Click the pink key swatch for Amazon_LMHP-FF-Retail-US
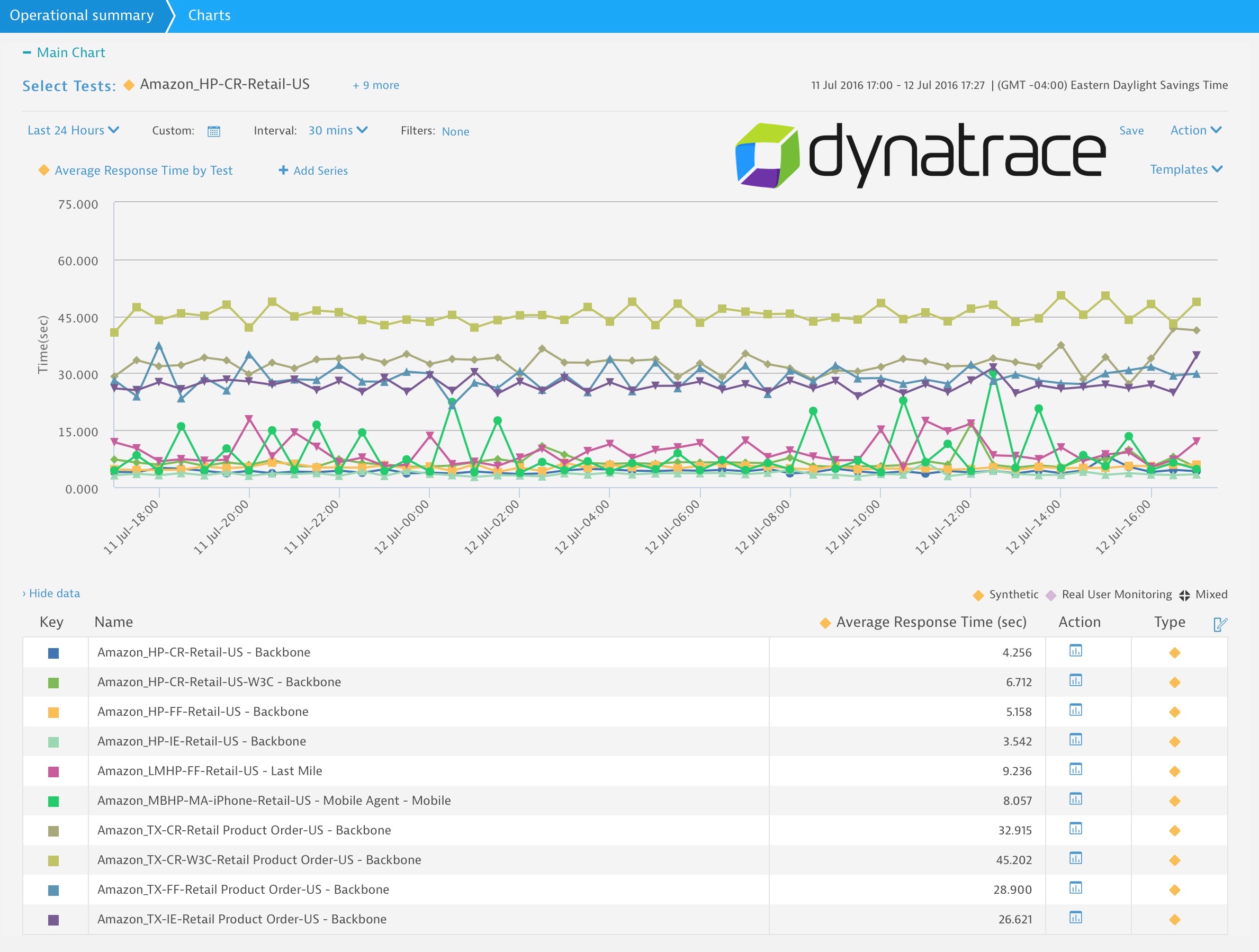Viewport: 1259px width, 952px height. pos(53,771)
